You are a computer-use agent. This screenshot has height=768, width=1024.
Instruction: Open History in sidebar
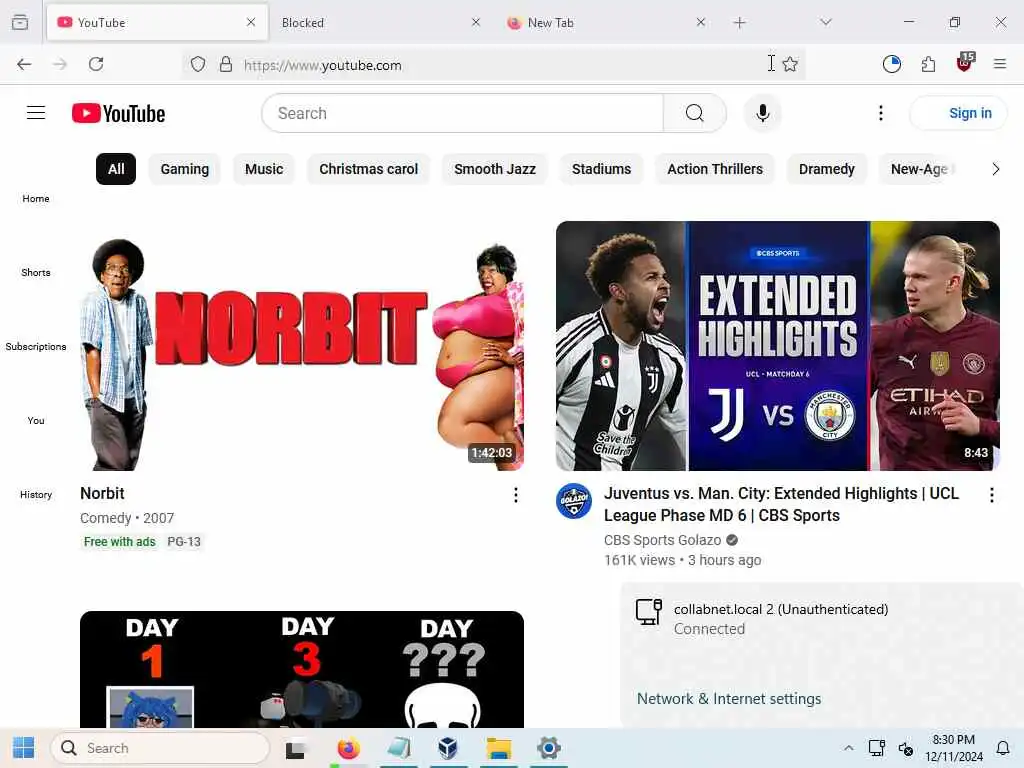coord(36,494)
